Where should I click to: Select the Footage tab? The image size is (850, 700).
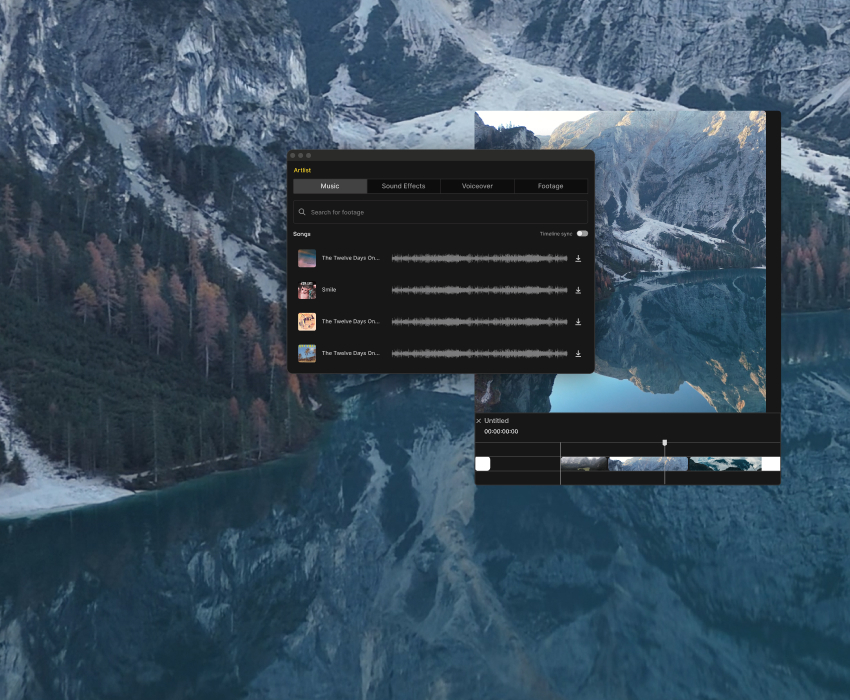(x=549, y=186)
